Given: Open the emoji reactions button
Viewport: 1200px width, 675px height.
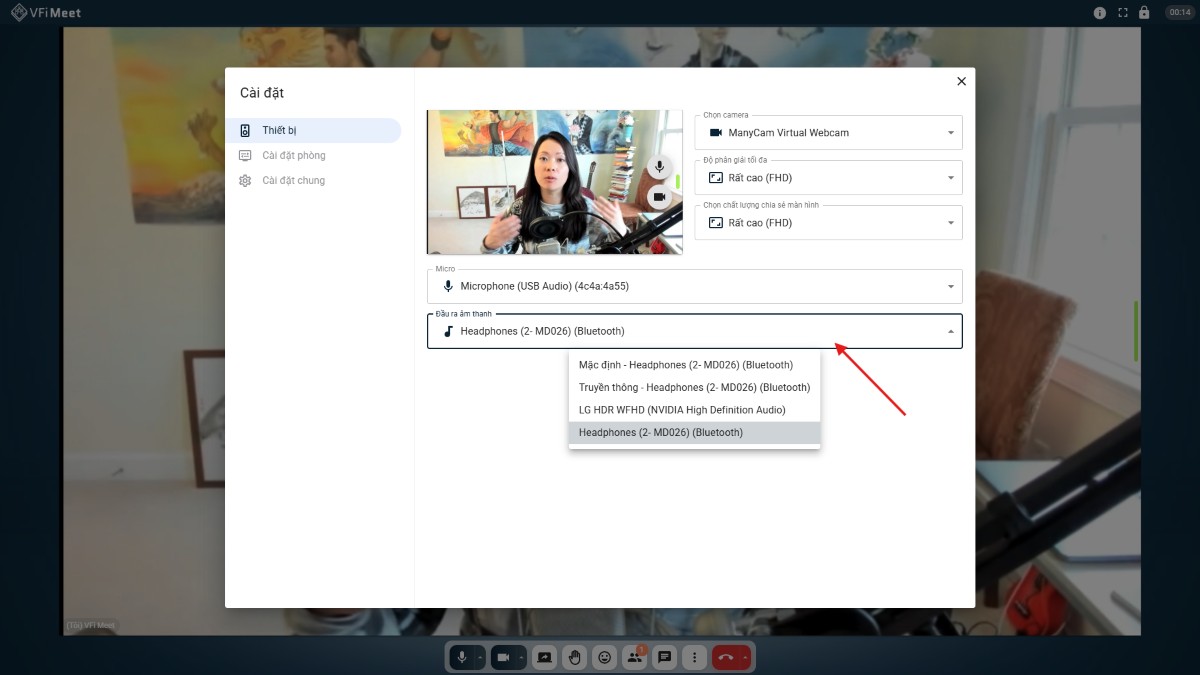Looking at the screenshot, I should (x=604, y=657).
